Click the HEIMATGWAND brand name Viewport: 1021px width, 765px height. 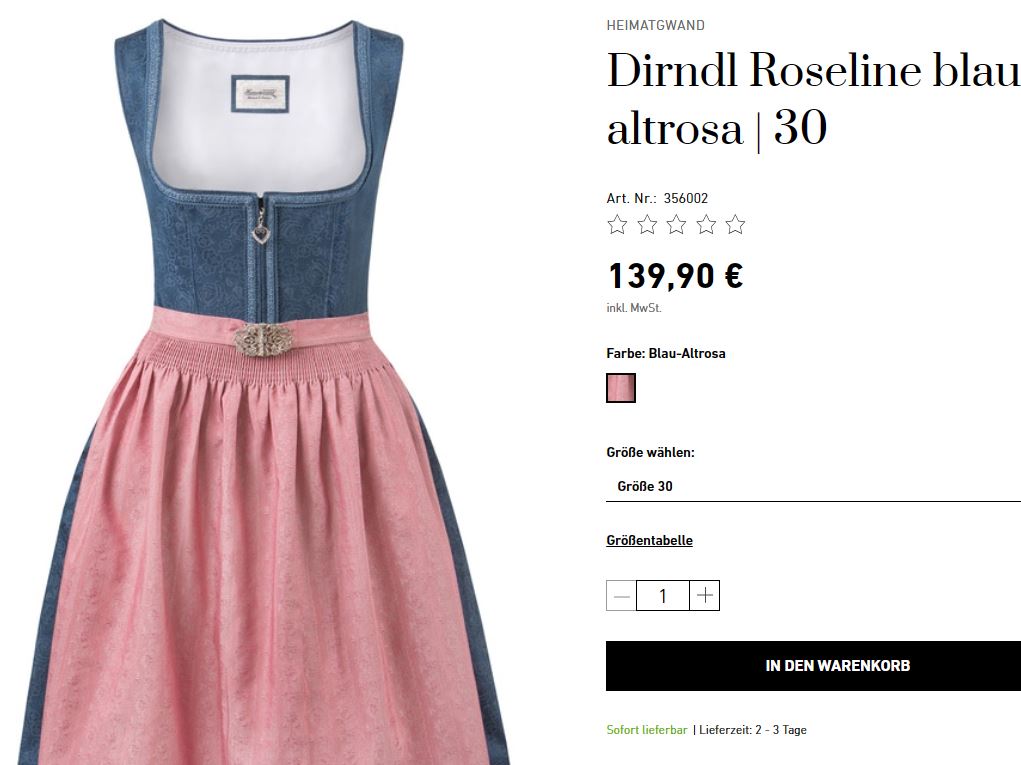656,25
